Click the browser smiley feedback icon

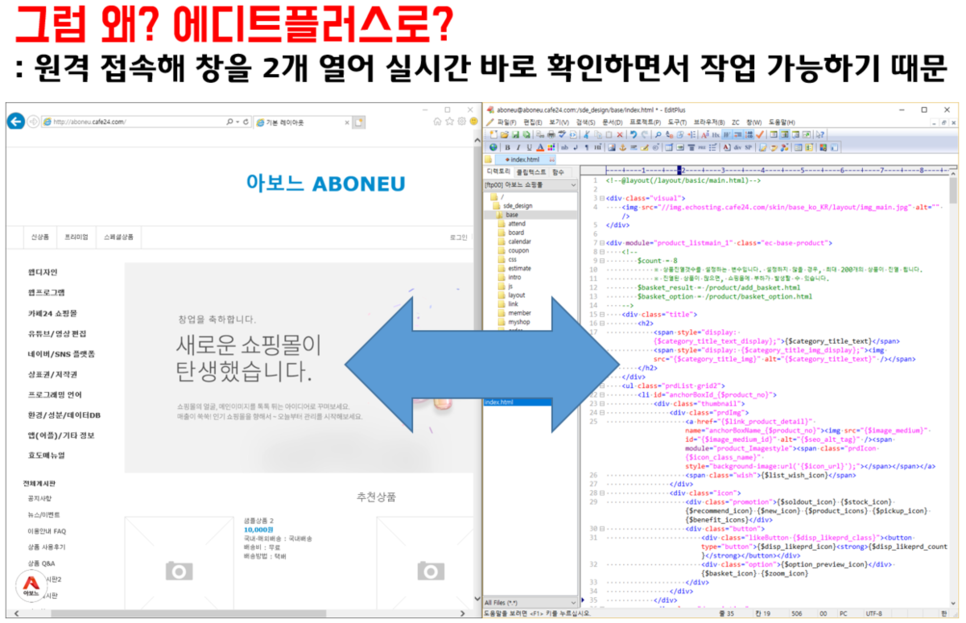click(x=473, y=121)
